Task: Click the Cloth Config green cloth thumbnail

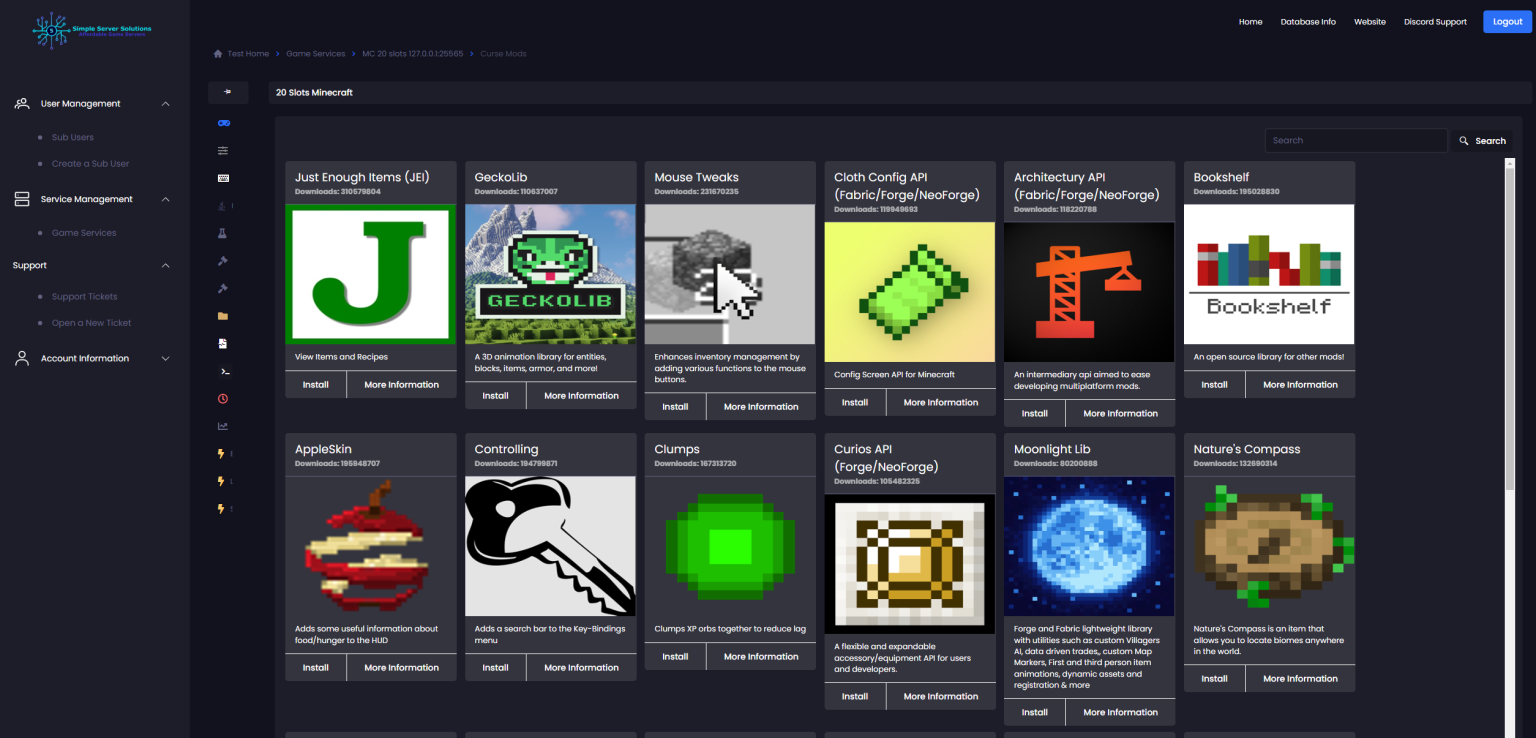Action: (910, 292)
